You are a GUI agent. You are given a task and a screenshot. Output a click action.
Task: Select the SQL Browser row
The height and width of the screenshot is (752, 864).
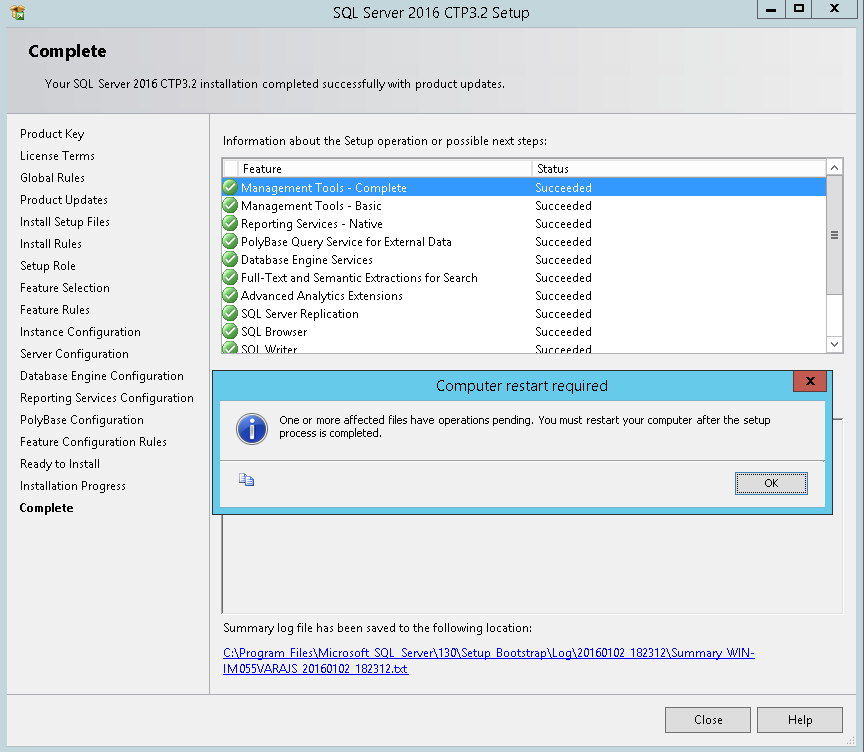[524, 332]
